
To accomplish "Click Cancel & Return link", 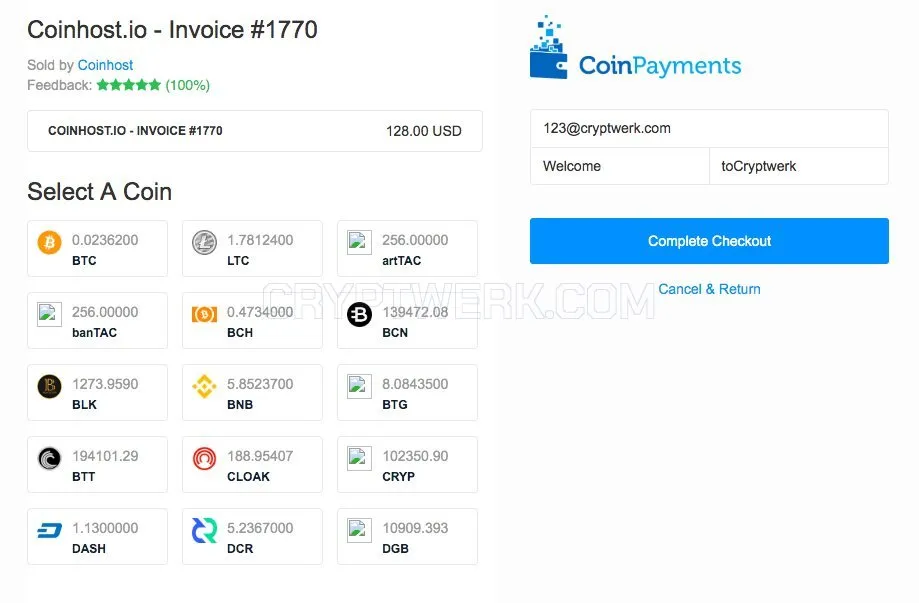I will pos(709,289).
